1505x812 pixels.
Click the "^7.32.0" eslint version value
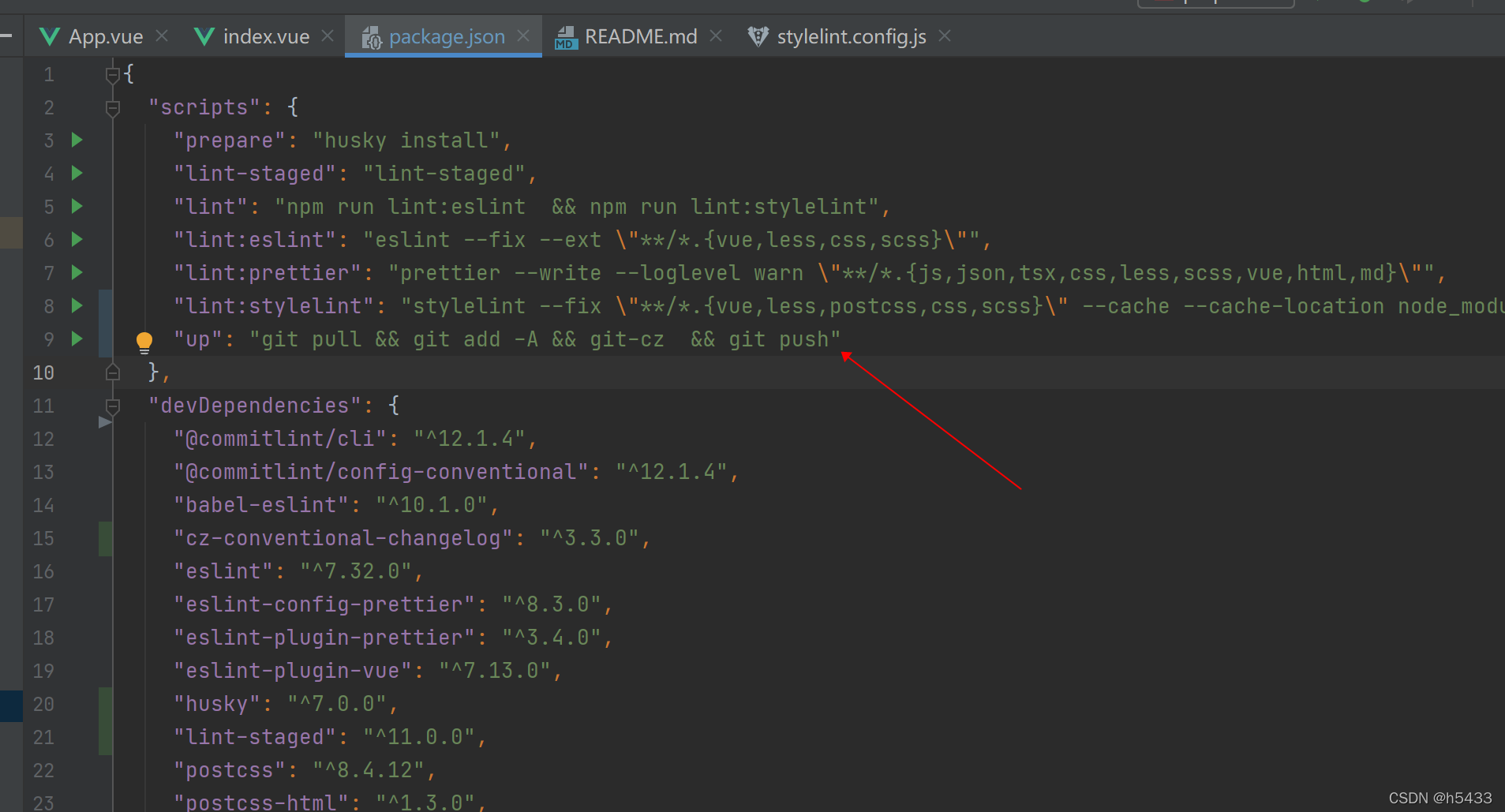356,571
